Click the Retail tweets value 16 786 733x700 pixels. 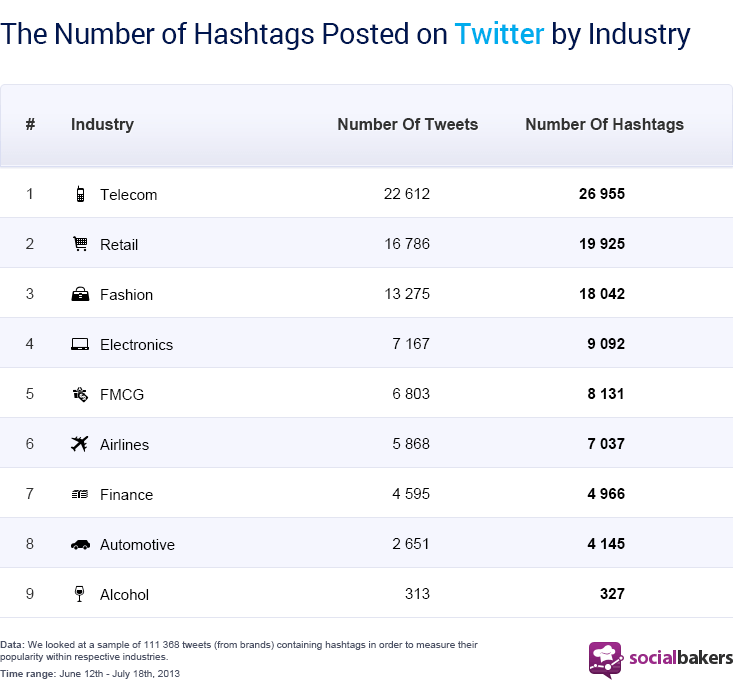click(x=407, y=244)
